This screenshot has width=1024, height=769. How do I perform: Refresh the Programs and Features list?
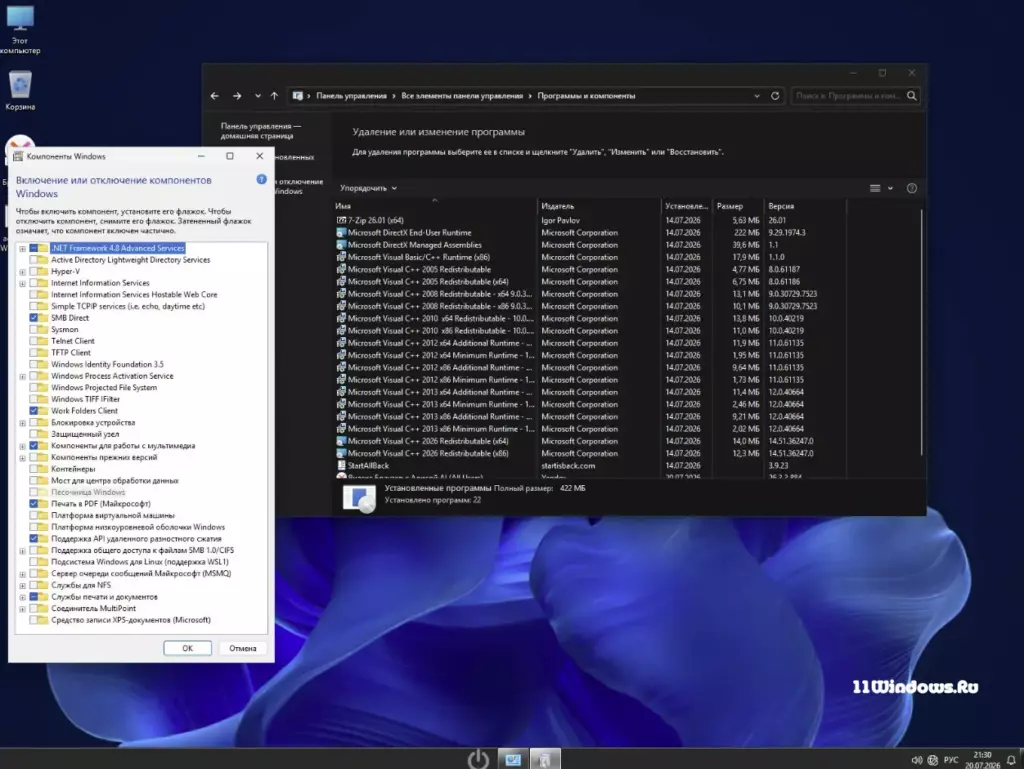[x=775, y=96]
